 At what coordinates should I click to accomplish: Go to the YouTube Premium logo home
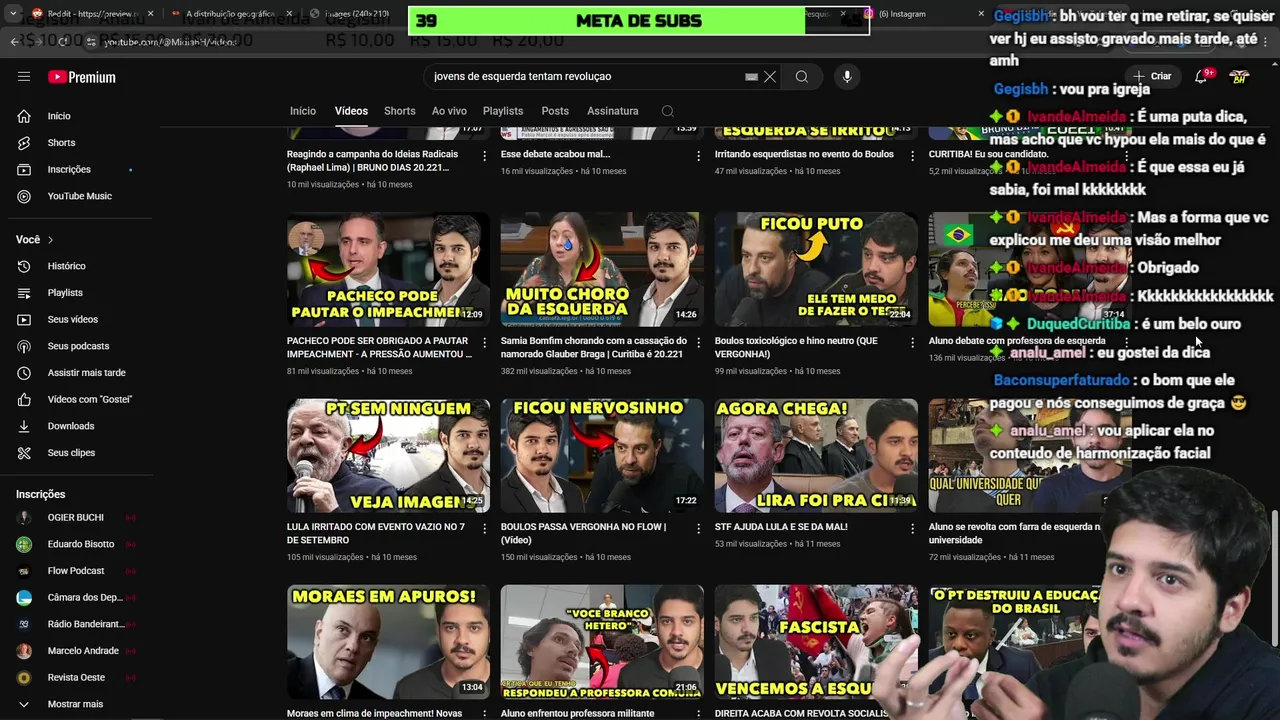(82, 77)
